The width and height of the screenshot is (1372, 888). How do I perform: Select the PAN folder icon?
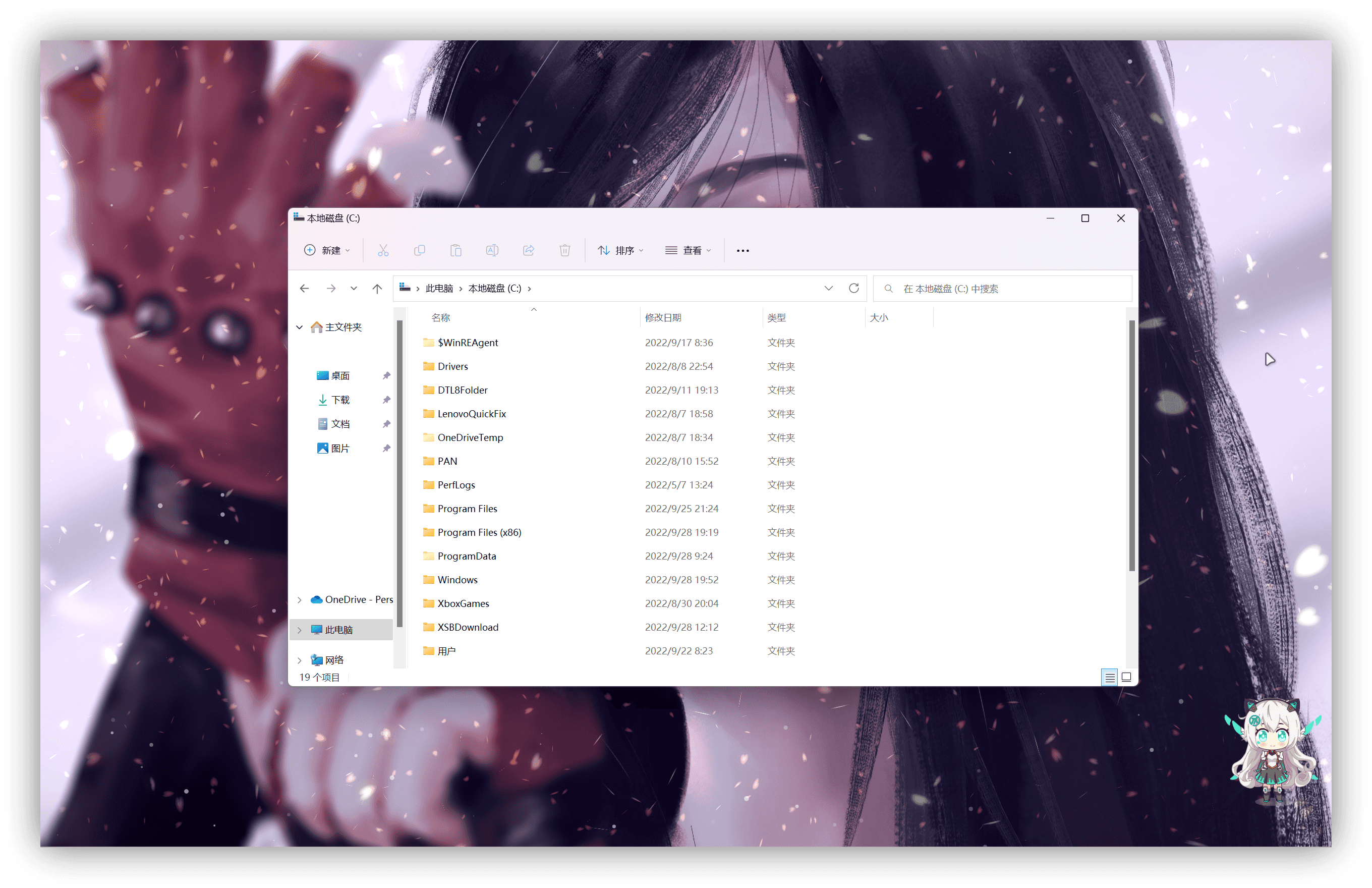tap(428, 461)
